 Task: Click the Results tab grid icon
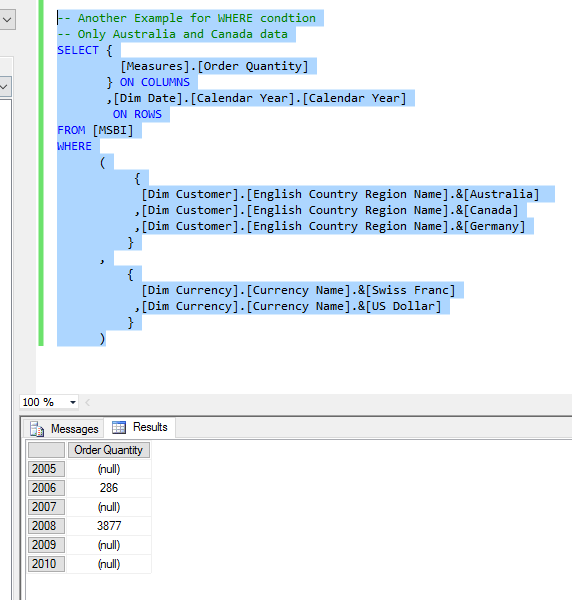tap(119, 427)
